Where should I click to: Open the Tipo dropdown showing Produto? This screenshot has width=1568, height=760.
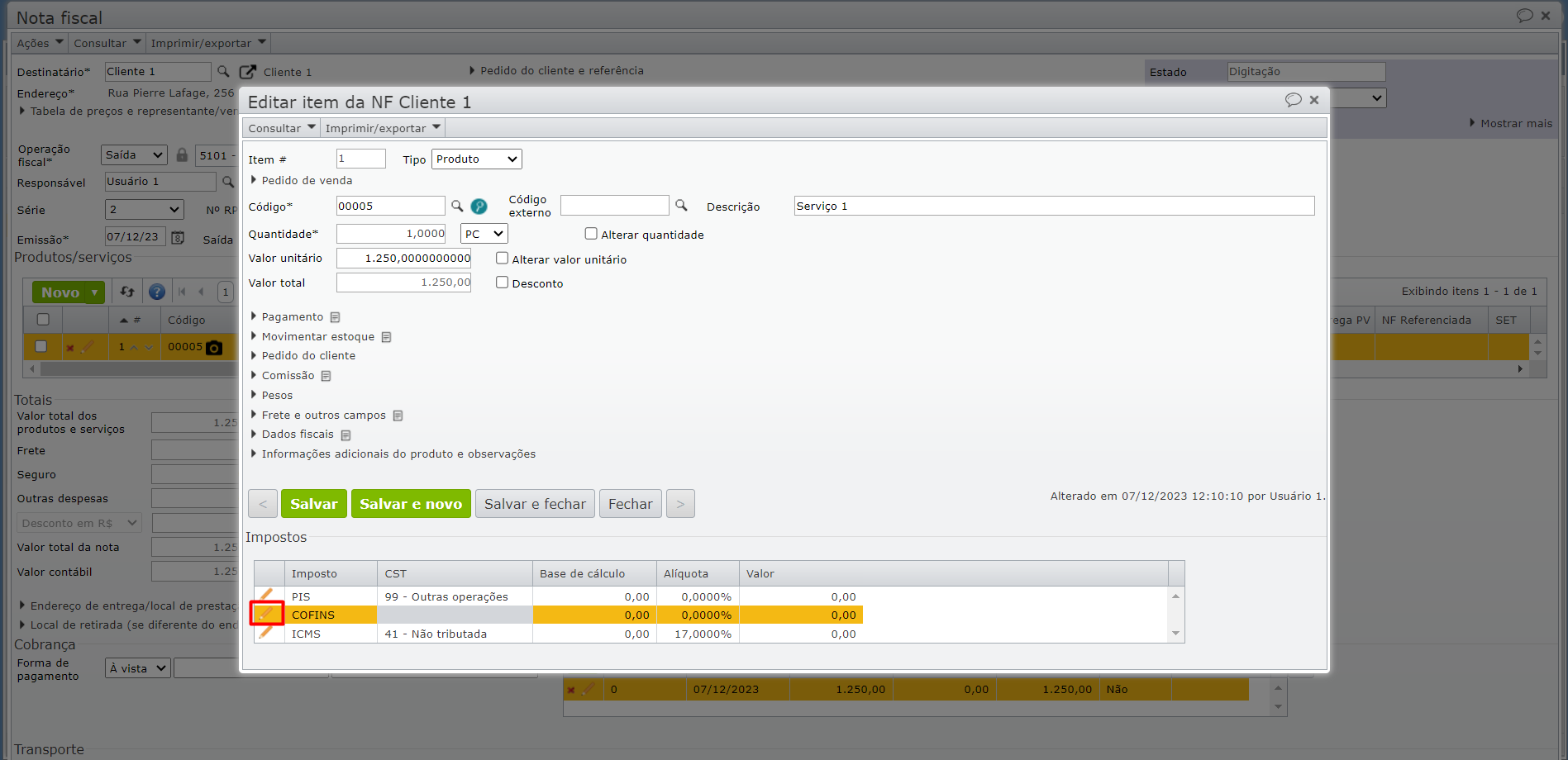pos(477,159)
